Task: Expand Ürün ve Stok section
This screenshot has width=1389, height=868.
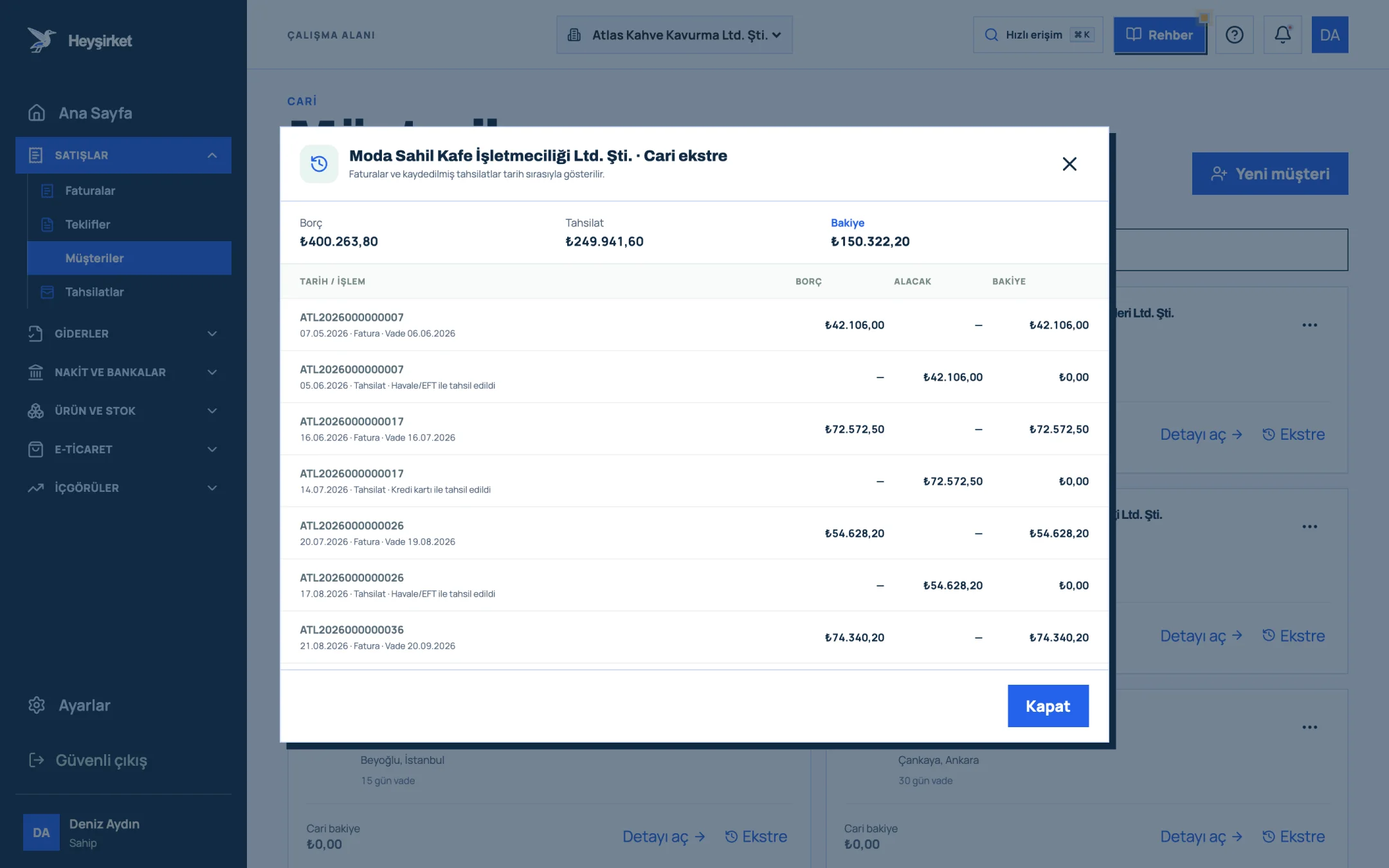Action: tap(123, 411)
